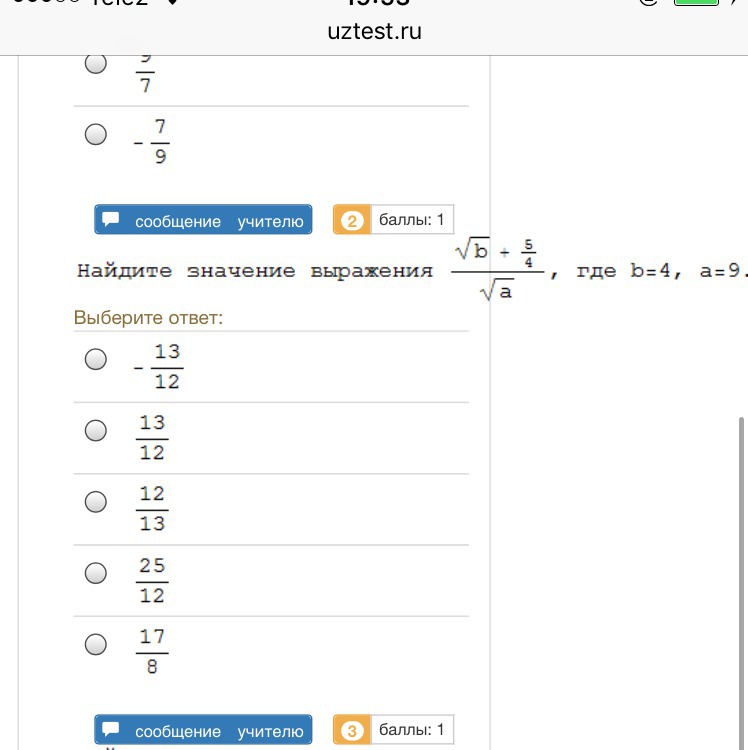Click the 'Выберите ответ:' prompt text
Image resolution: width=748 pixels, height=750 pixels.
point(148,318)
